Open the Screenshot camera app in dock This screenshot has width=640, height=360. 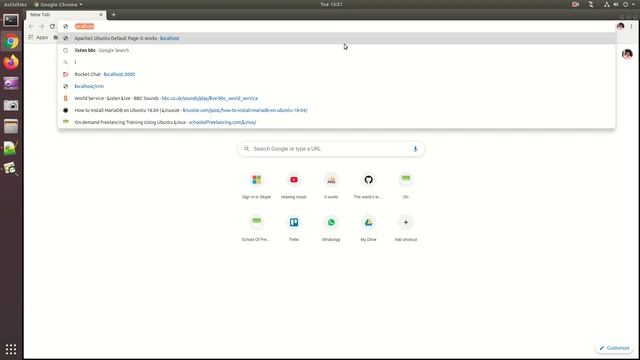tap(11, 105)
